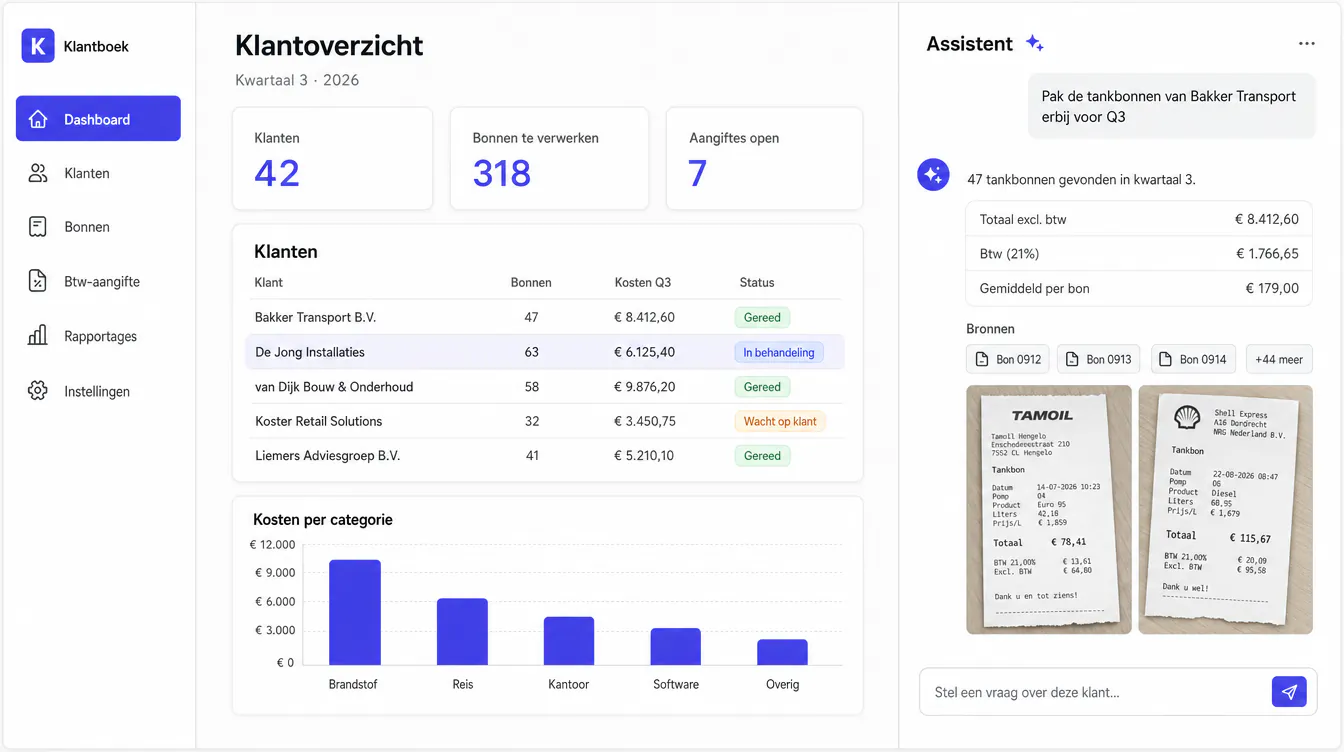Send message with paper-plane button
Viewport: 1344px width, 752px height.
click(1289, 692)
